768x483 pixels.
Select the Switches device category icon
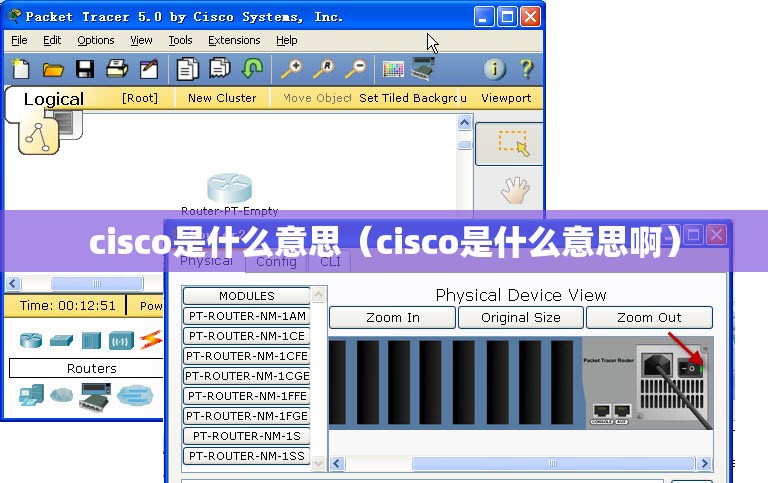[61, 340]
